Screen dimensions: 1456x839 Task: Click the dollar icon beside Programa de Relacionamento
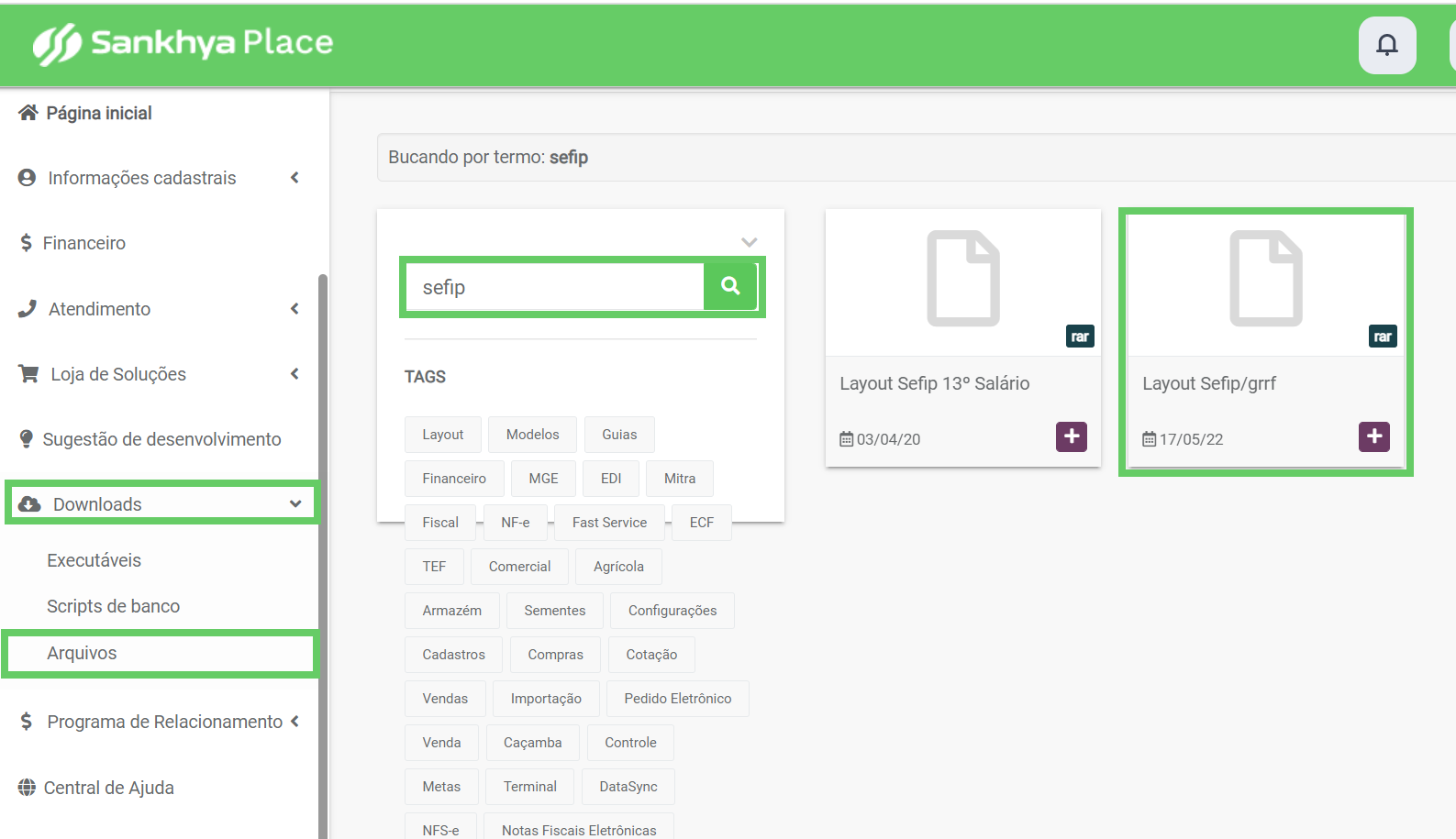click(x=27, y=722)
